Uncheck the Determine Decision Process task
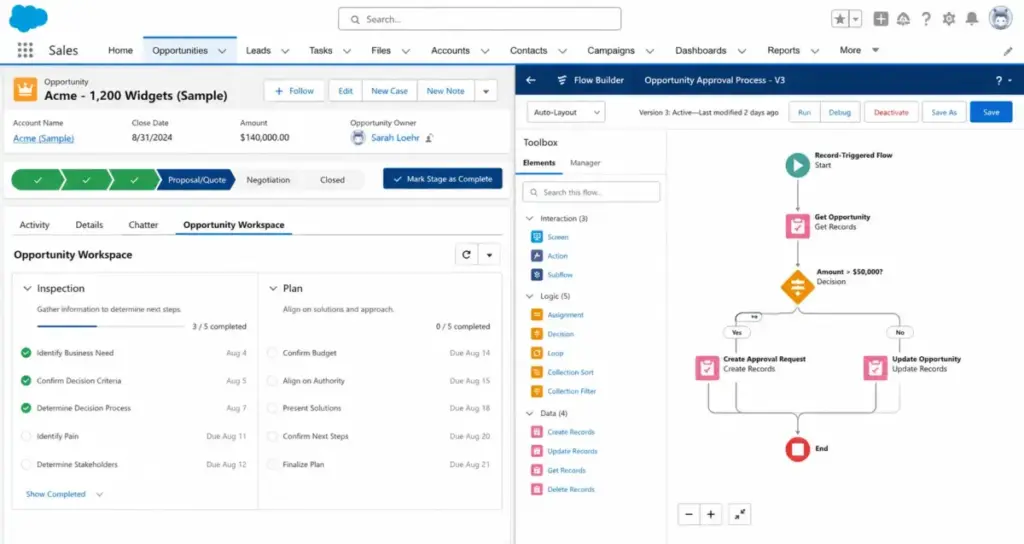Image resolution: width=1024 pixels, height=544 pixels. click(x=26, y=408)
